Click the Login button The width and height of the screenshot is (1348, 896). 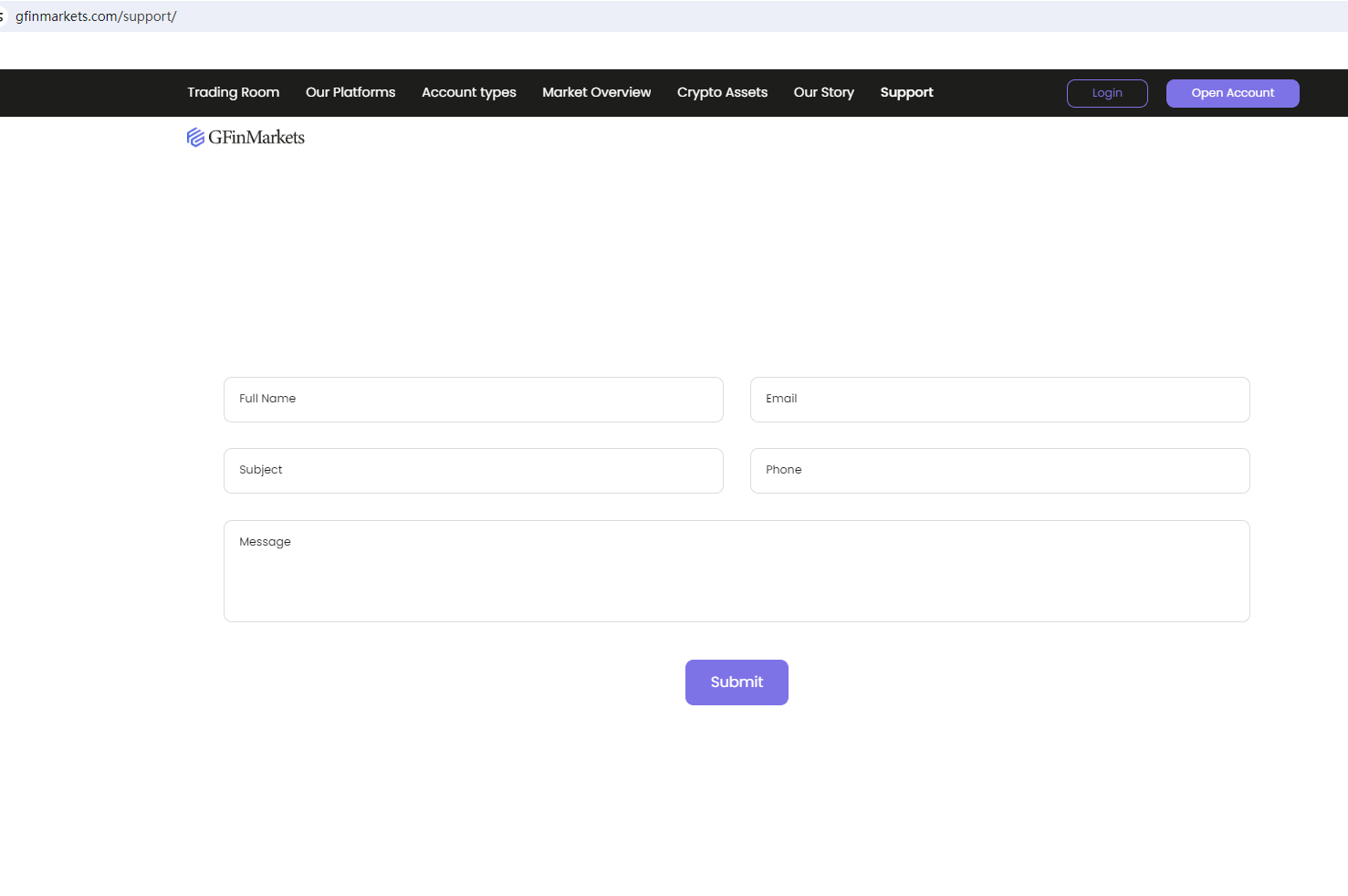pos(1106,93)
